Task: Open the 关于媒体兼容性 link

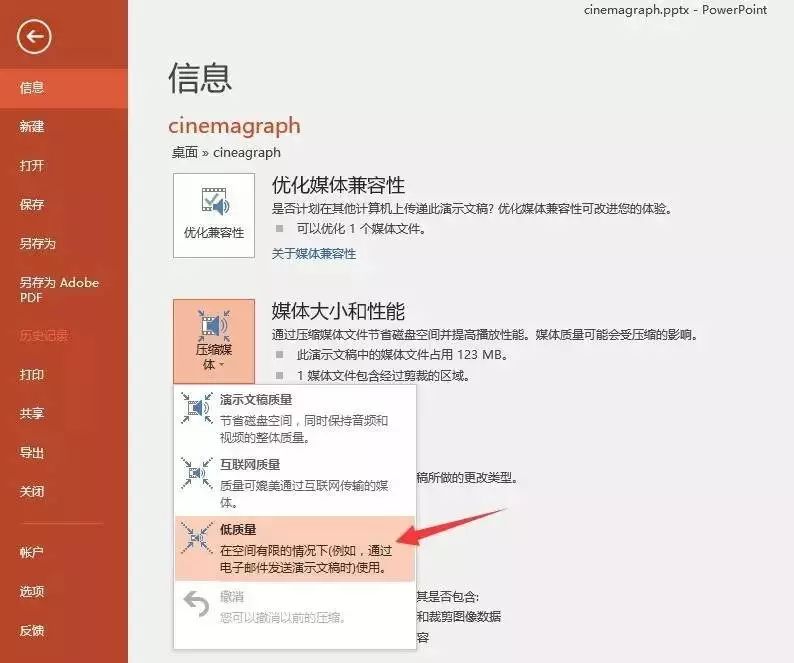Action: click(314, 254)
